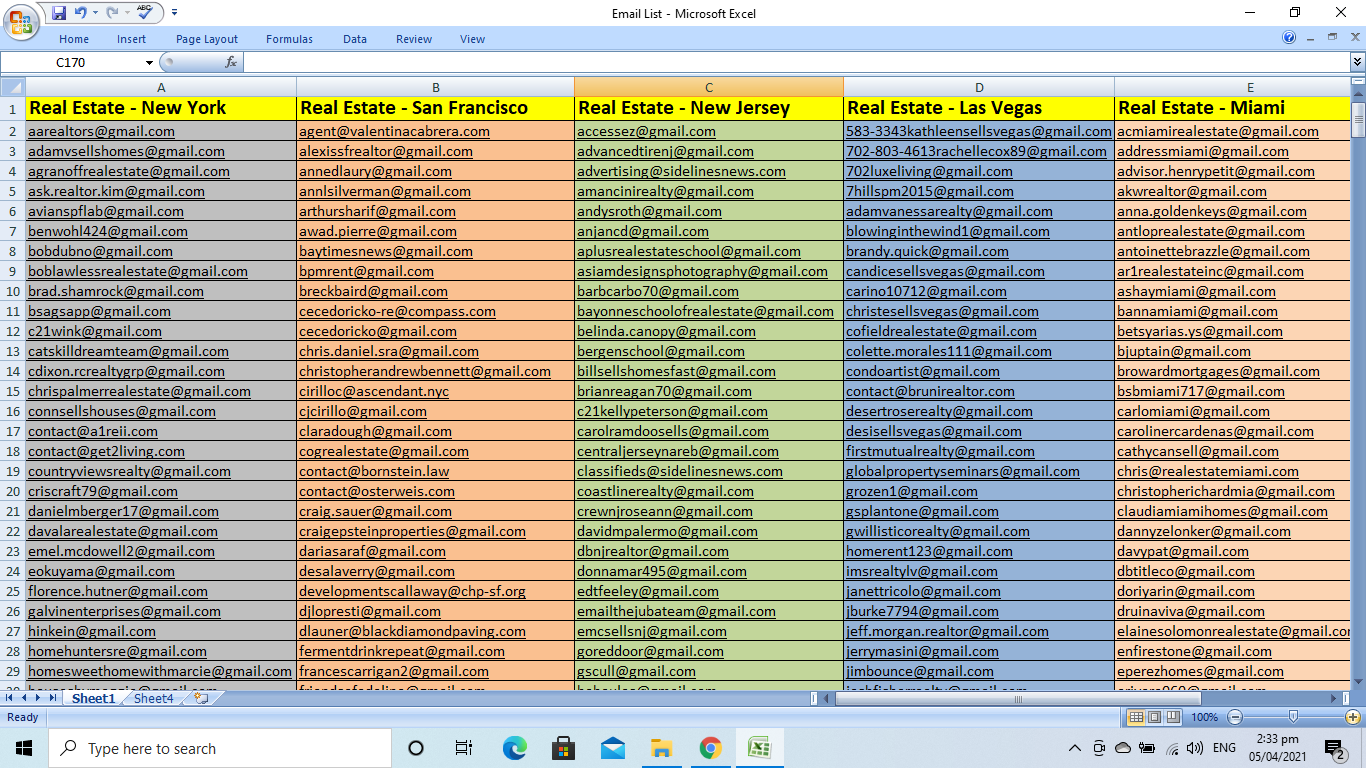The width and height of the screenshot is (1366, 768).
Task: Go to next sheet using navigation arrow
Action: click(x=39, y=698)
